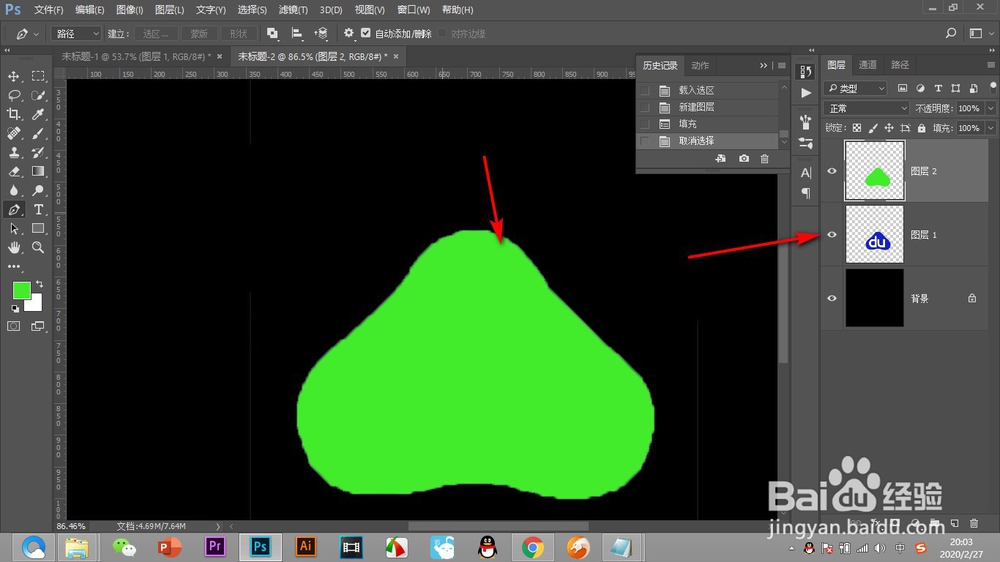Open the white background color swatch
Image resolution: width=1000 pixels, height=562 pixels.
pos(35,305)
